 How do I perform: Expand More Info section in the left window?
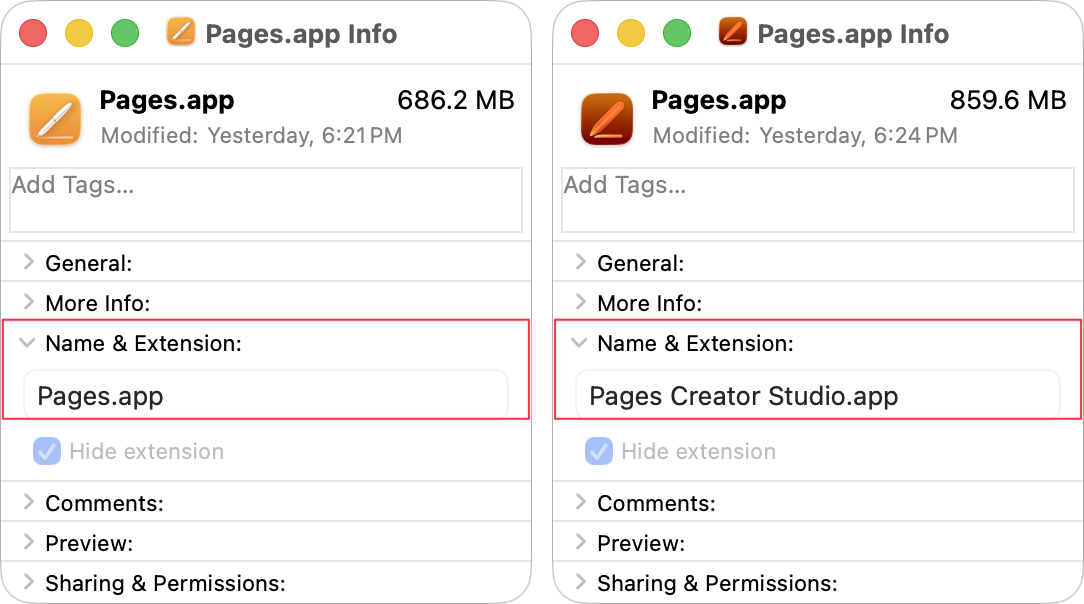[28, 303]
